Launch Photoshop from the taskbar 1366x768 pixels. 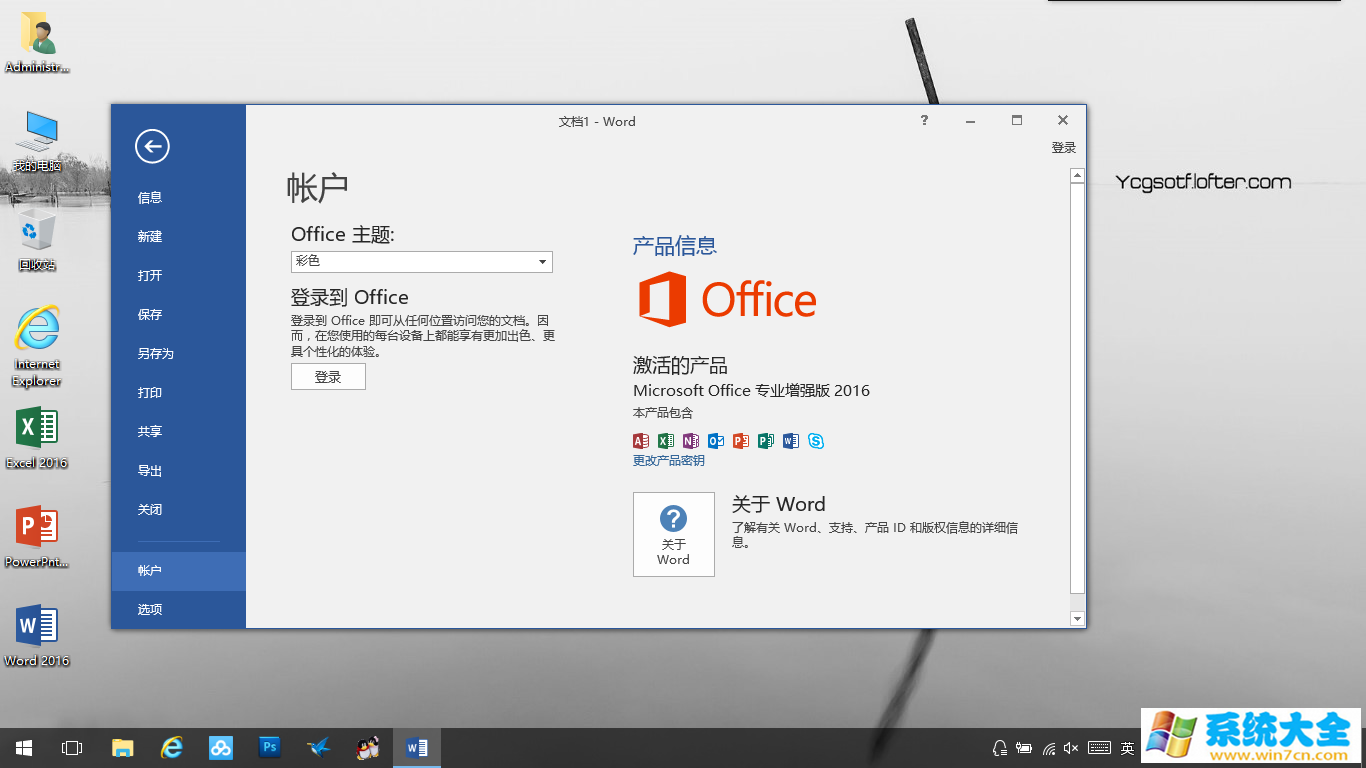pos(269,748)
